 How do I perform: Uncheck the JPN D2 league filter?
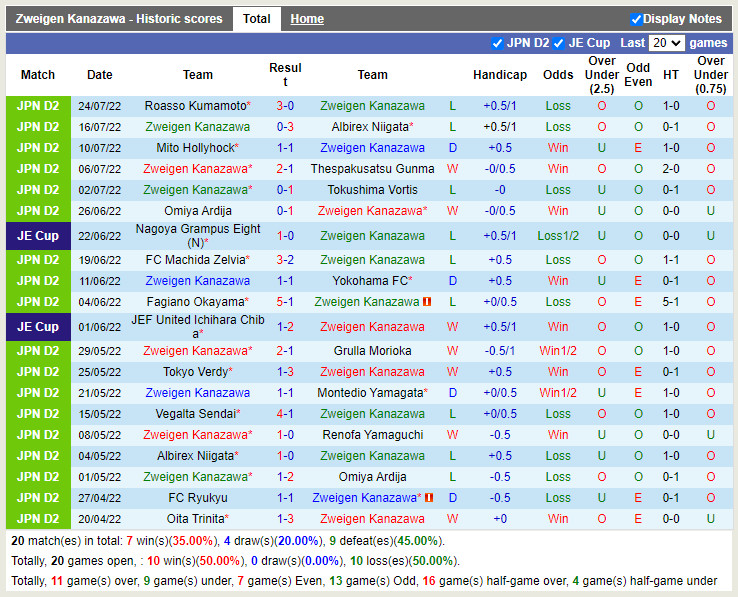(498, 43)
